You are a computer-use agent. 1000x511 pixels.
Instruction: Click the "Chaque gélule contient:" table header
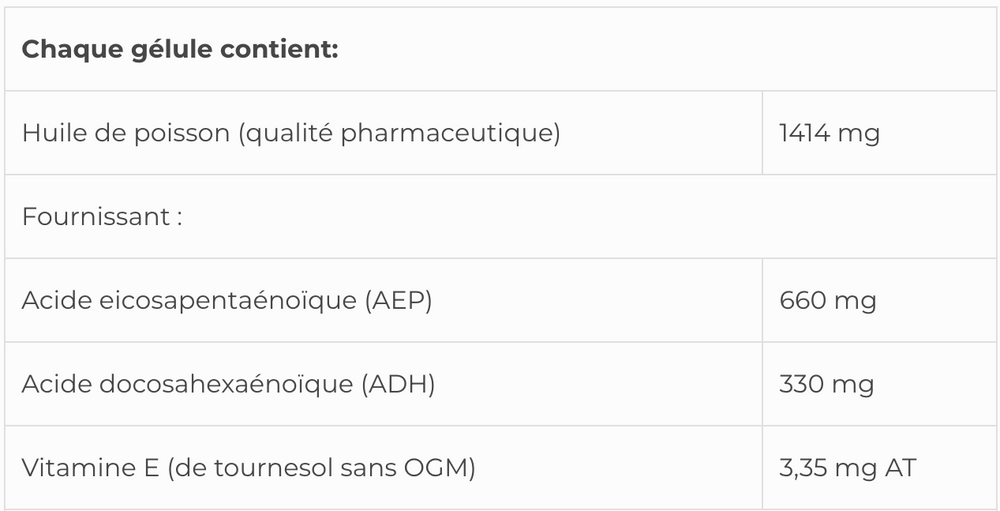(x=180, y=49)
